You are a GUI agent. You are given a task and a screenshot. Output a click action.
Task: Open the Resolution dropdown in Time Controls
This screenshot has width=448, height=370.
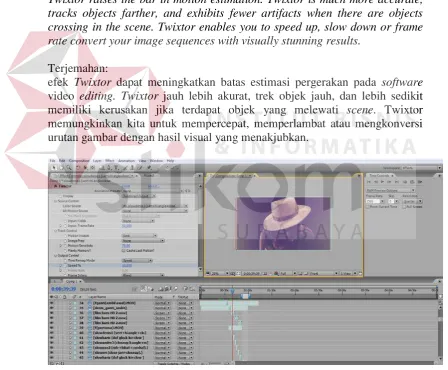tap(413, 201)
